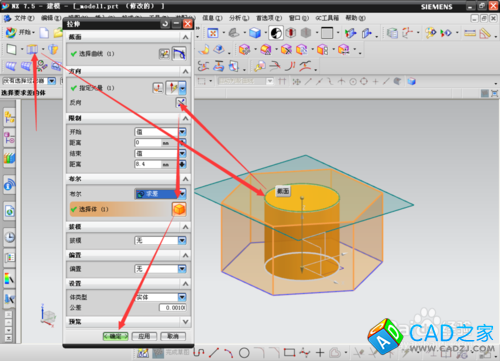
Task: Select the Extrude tool icon in toolbar
Action: pos(32,49)
